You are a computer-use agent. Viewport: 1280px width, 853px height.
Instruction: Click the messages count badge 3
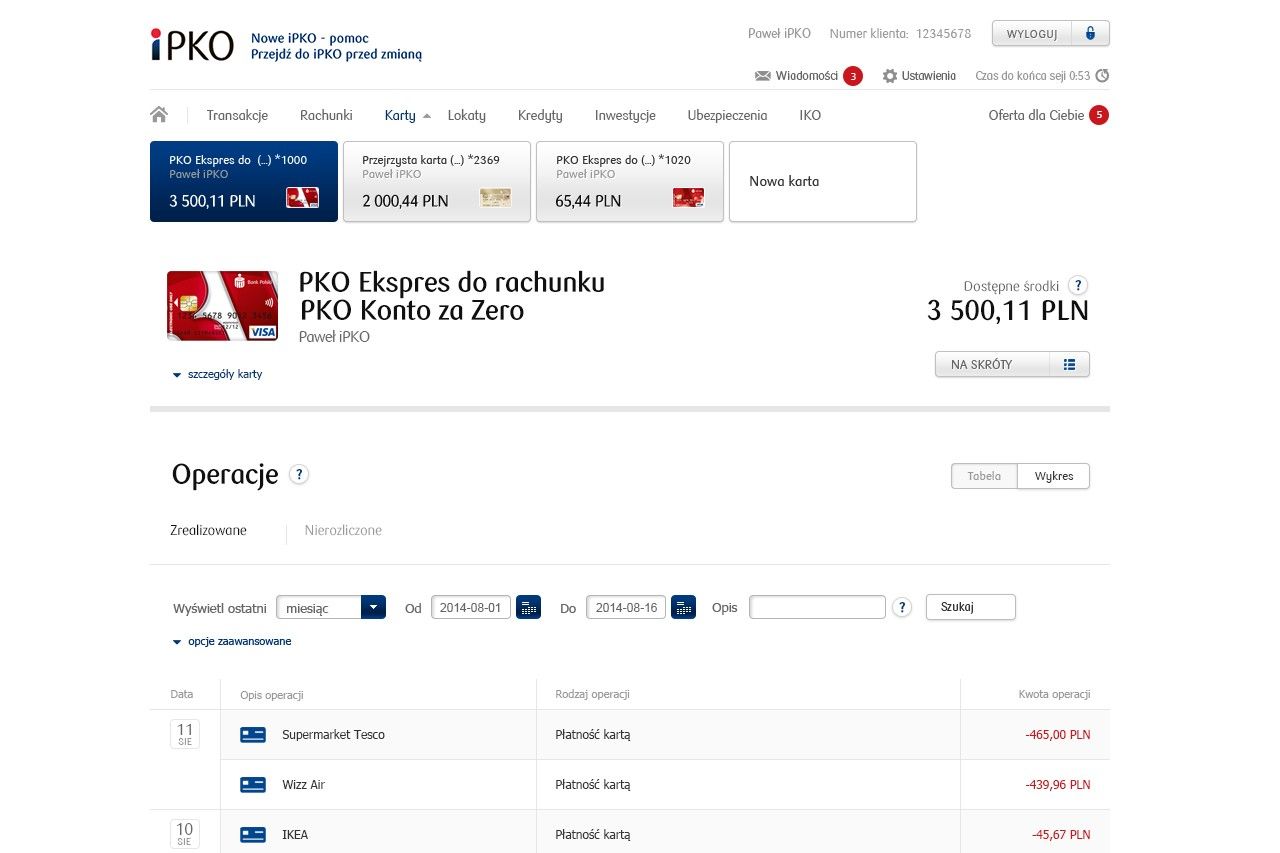pos(853,76)
